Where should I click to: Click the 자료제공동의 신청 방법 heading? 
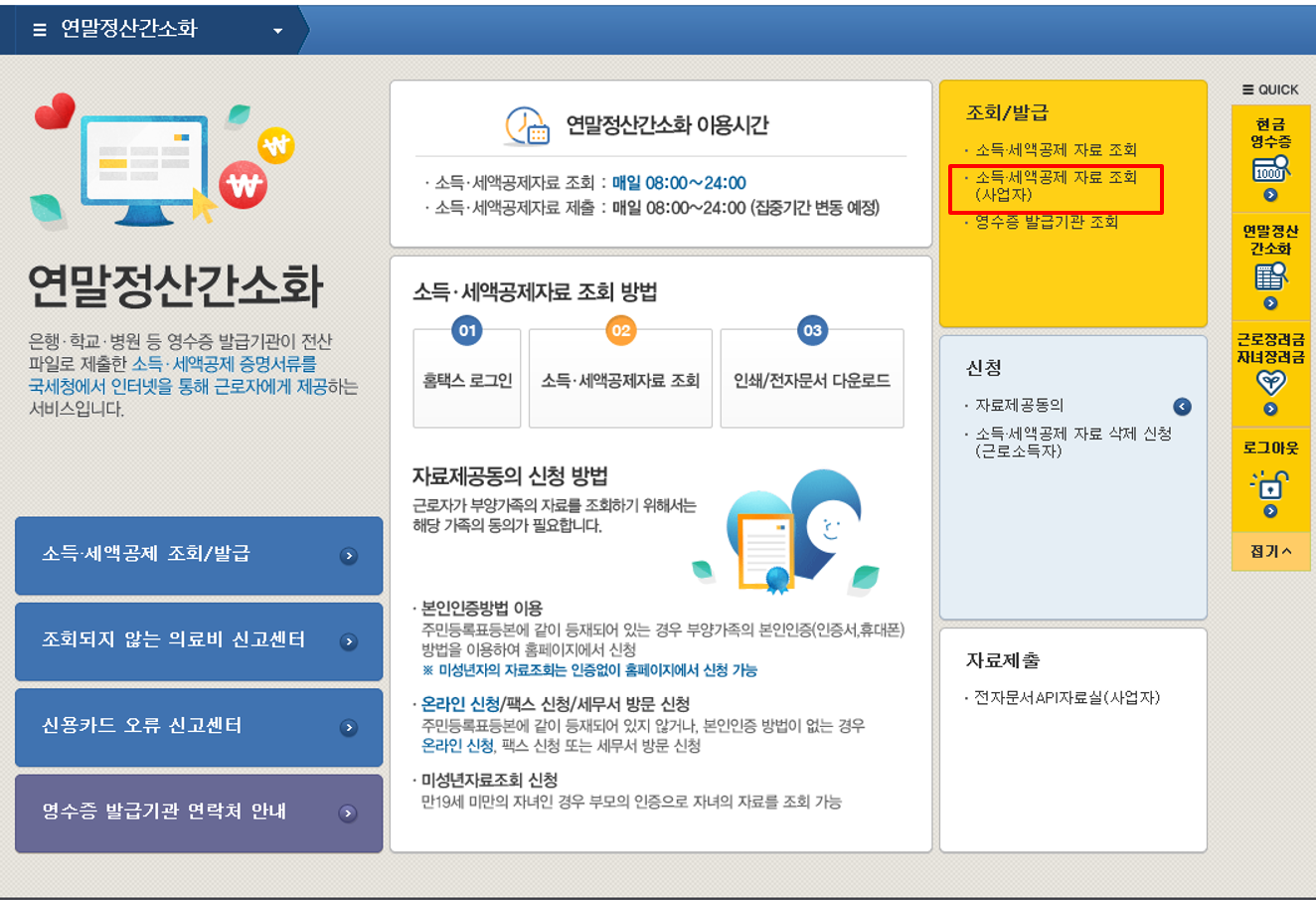510,476
